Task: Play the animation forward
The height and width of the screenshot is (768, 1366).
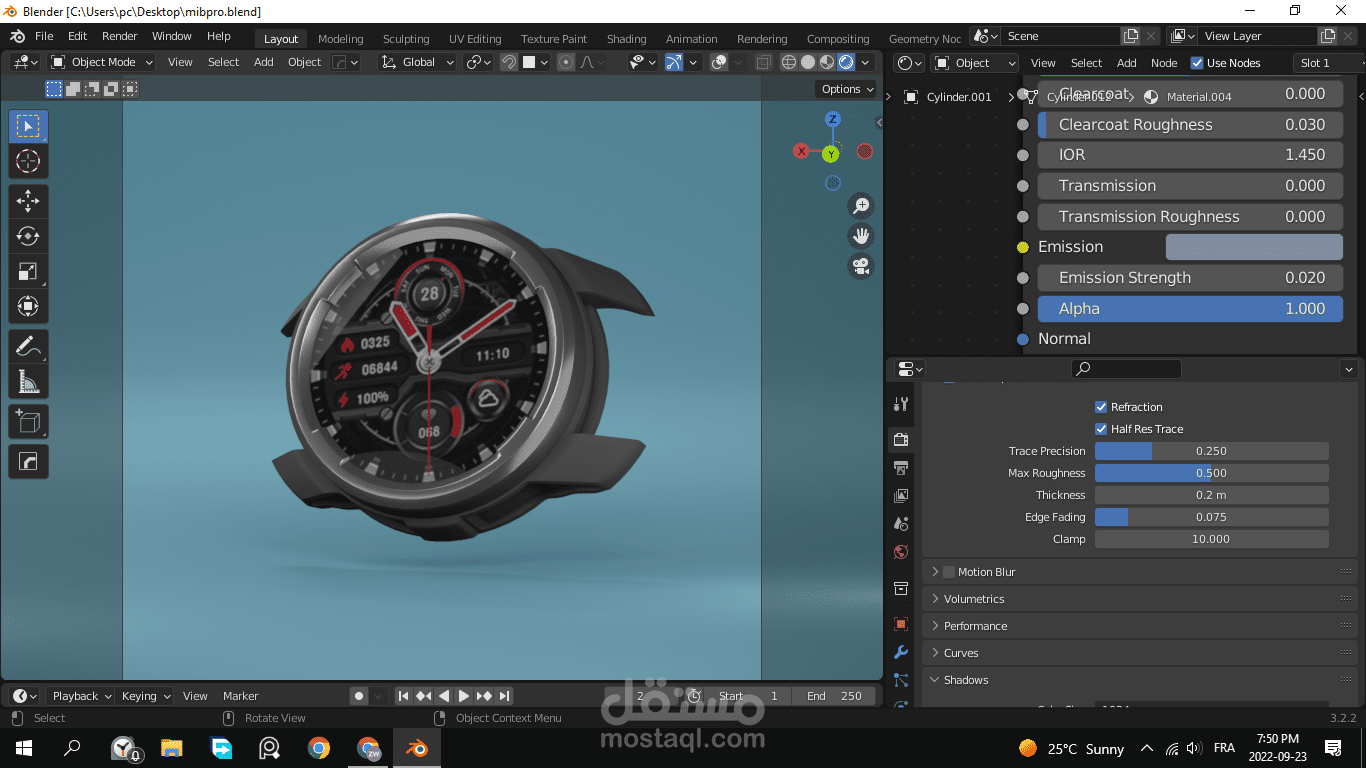Action: tap(464, 696)
